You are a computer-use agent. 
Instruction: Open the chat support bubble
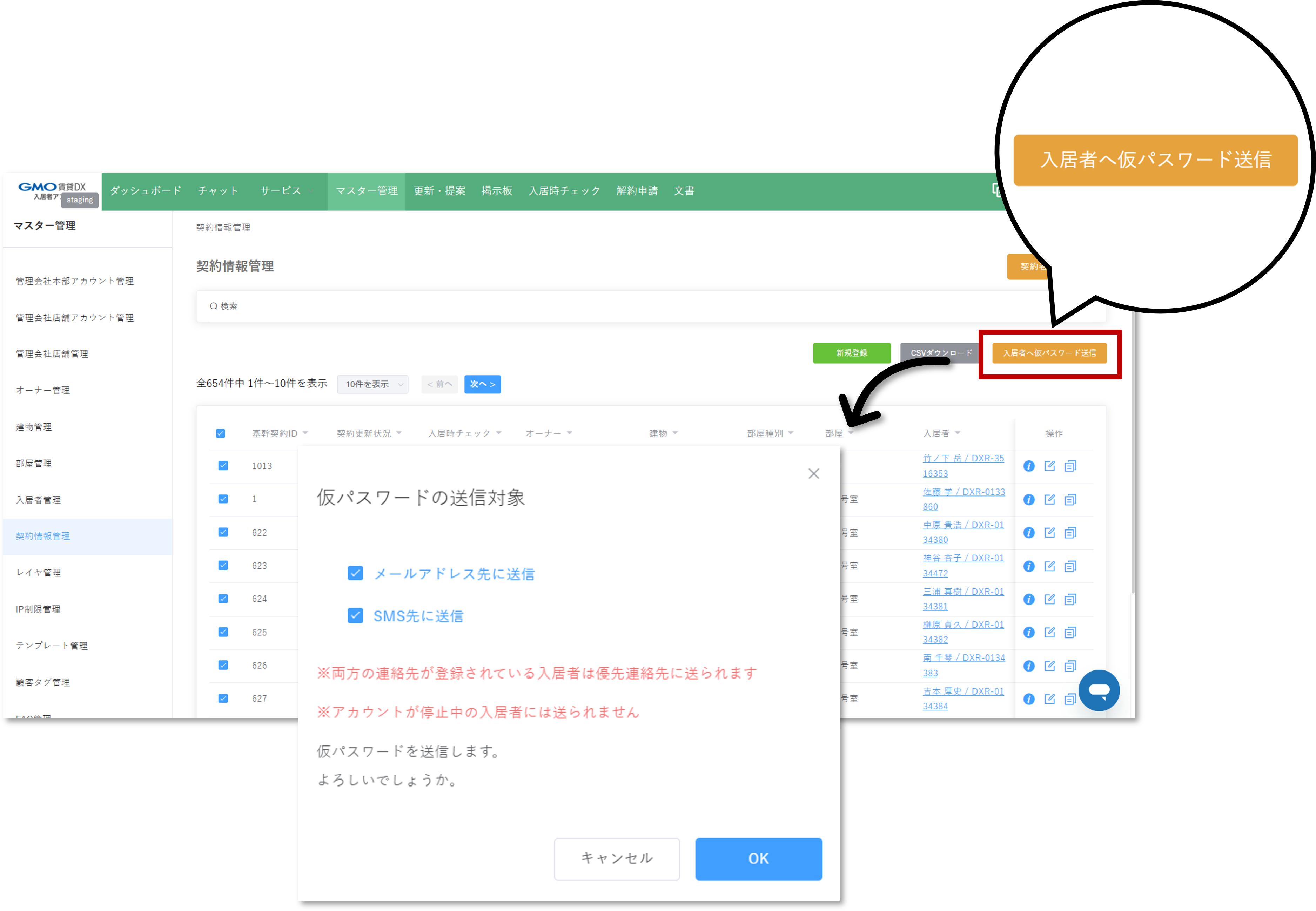point(1099,690)
